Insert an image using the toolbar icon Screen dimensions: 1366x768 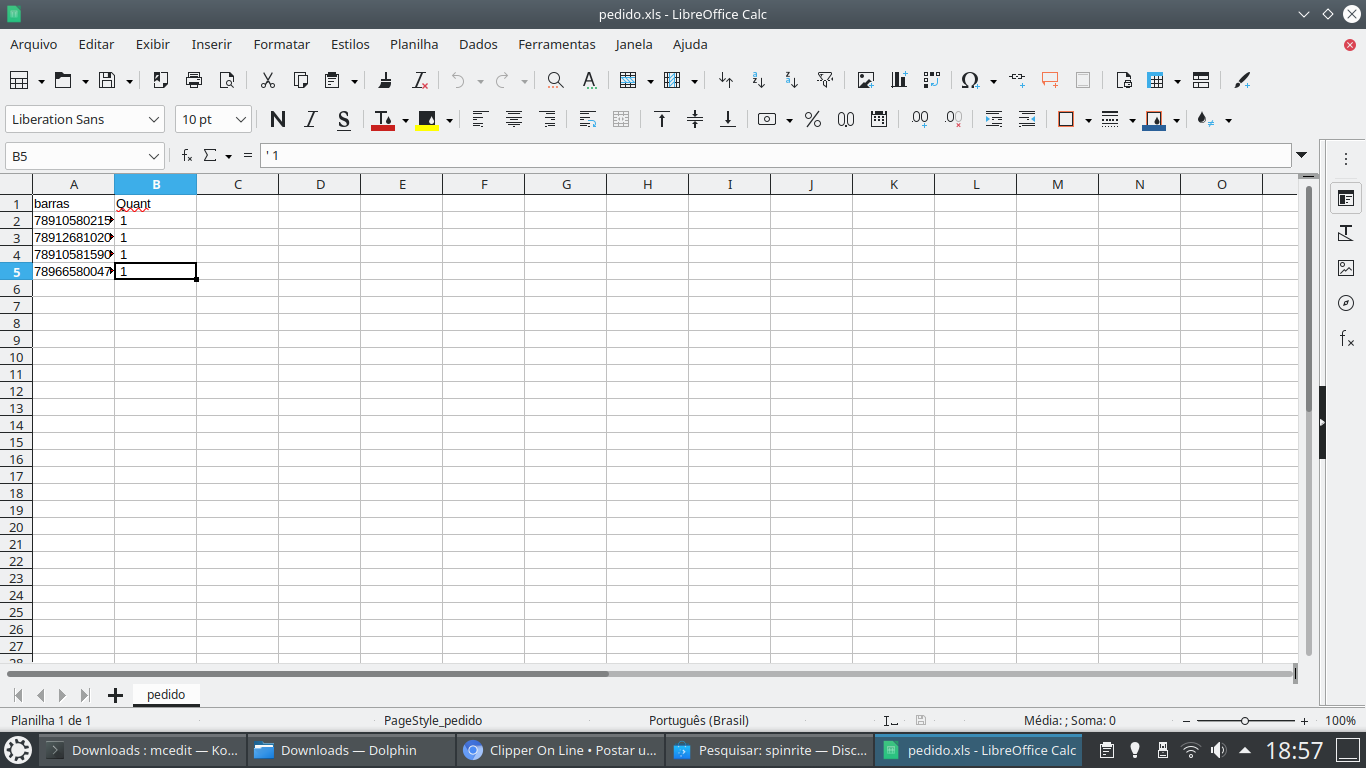(x=866, y=81)
